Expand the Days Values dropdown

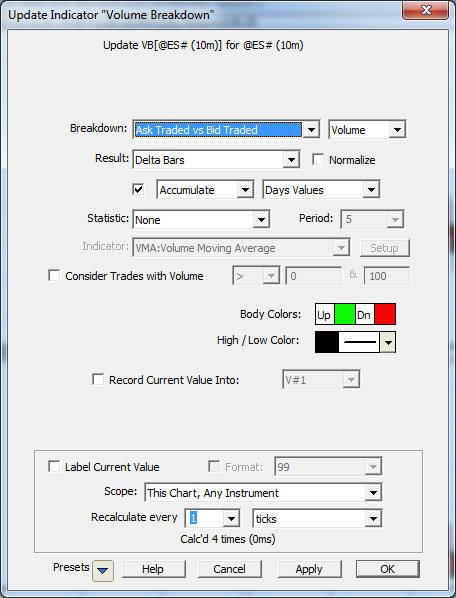371,190
